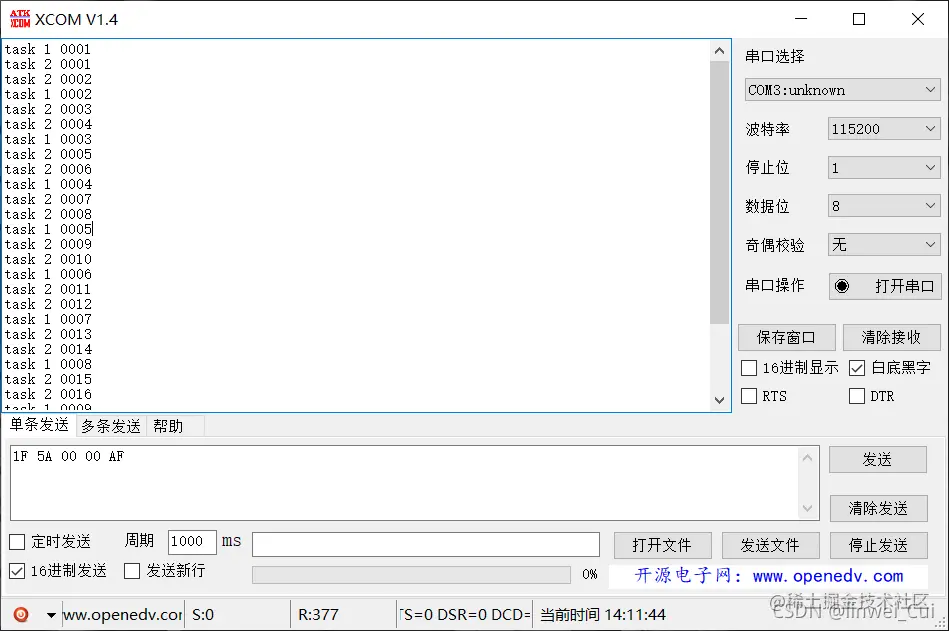Enable the DTR checkbox
Image resolution: width=949 pixels, height=631 pixels.
coord(857,396)
